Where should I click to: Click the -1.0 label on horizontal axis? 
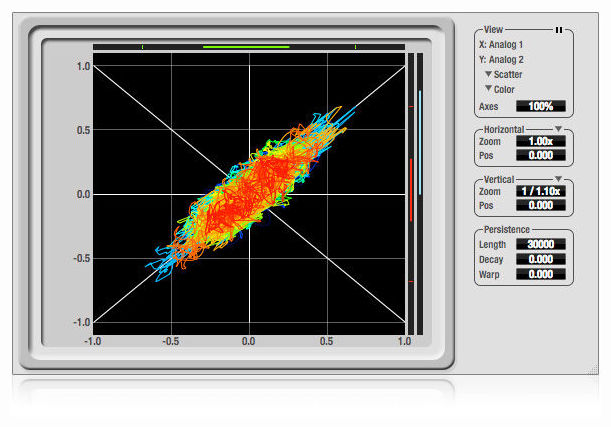(x=92, y=341)
